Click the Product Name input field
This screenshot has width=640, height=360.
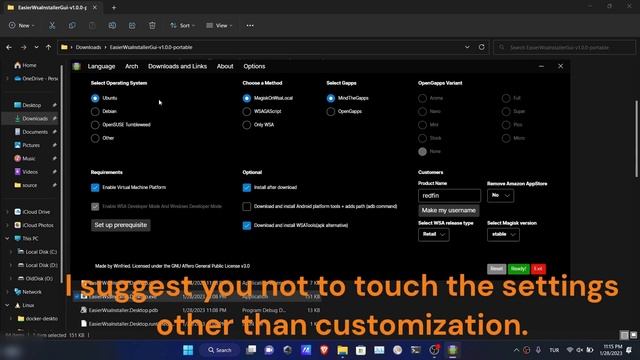pyautogui.click(x=449, y=196)
